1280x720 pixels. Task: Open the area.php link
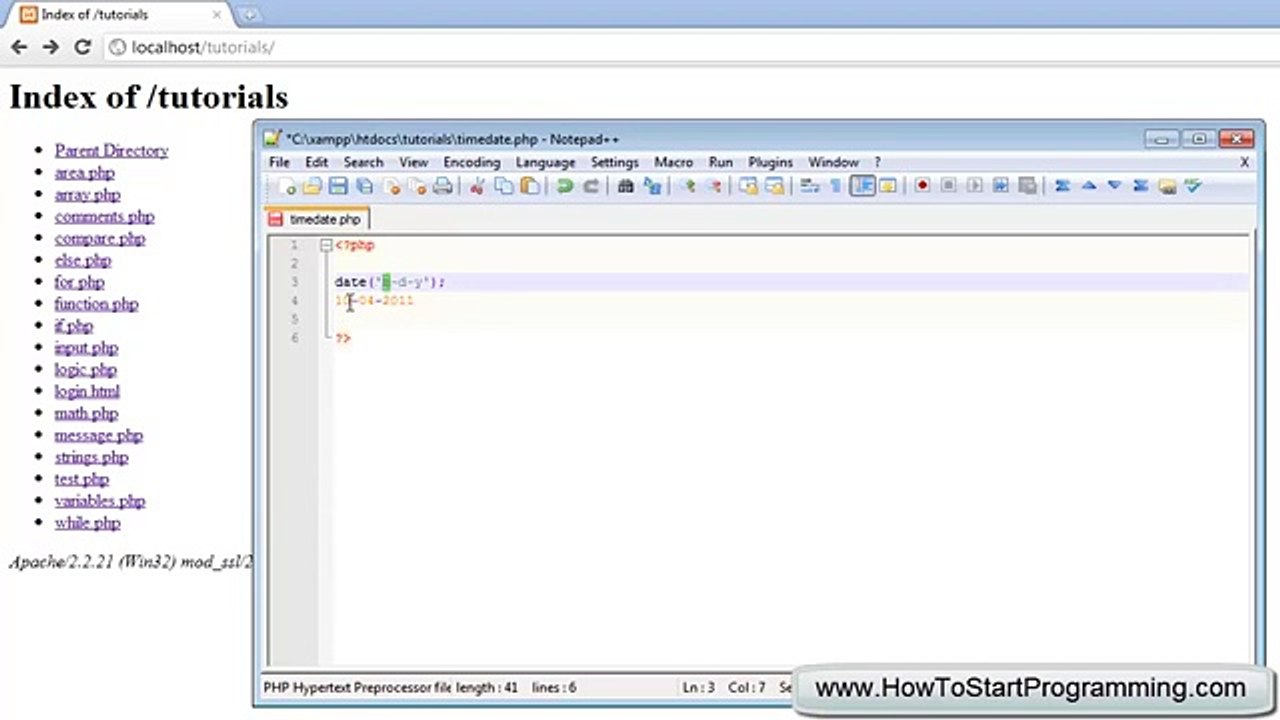(x=84, y=173)
